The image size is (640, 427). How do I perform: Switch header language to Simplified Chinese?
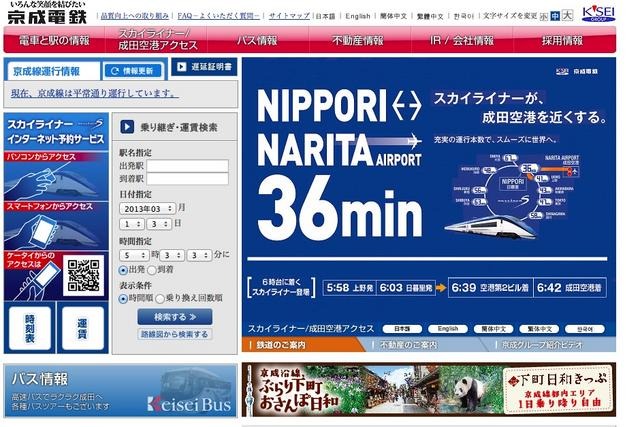393,16
